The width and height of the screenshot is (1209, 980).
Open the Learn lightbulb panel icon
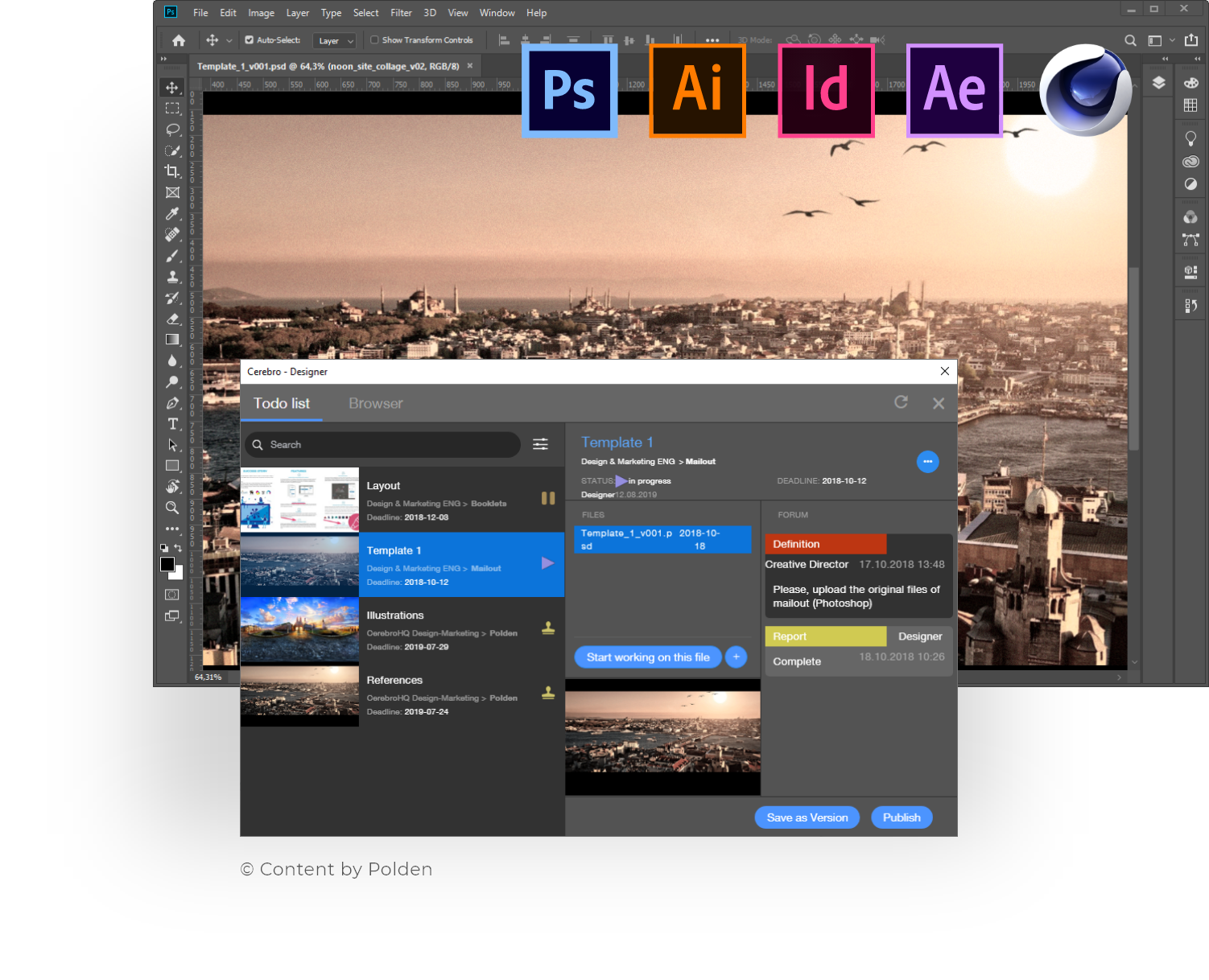click(x=1190, y=138)
